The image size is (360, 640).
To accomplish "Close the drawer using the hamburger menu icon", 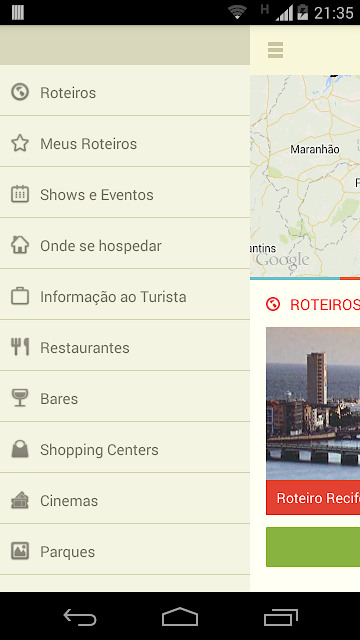I will coord(276,50).
